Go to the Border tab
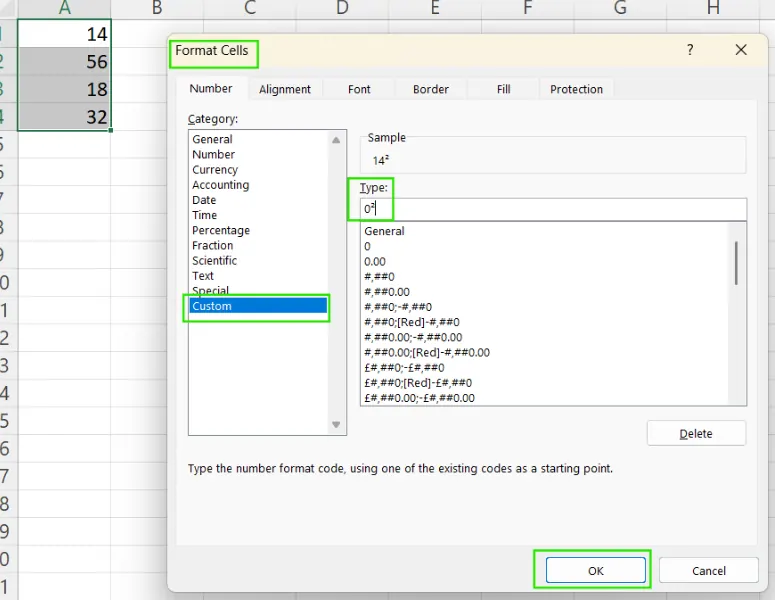The width and height of the screenshot is (775, 600). pyautogui.click(x=431, y=89)
